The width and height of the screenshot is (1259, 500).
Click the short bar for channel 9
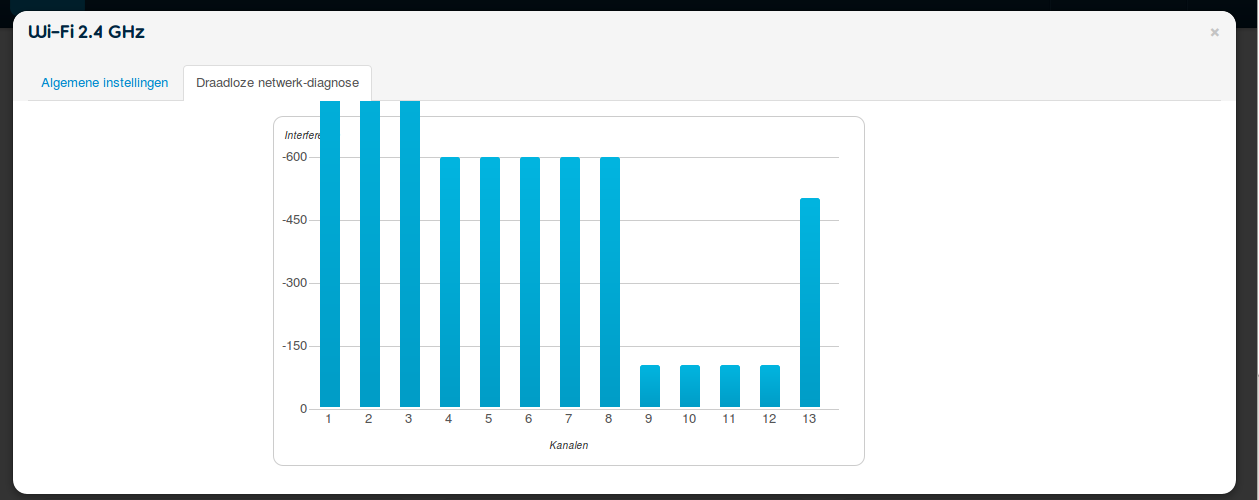[x=649, y=387]
